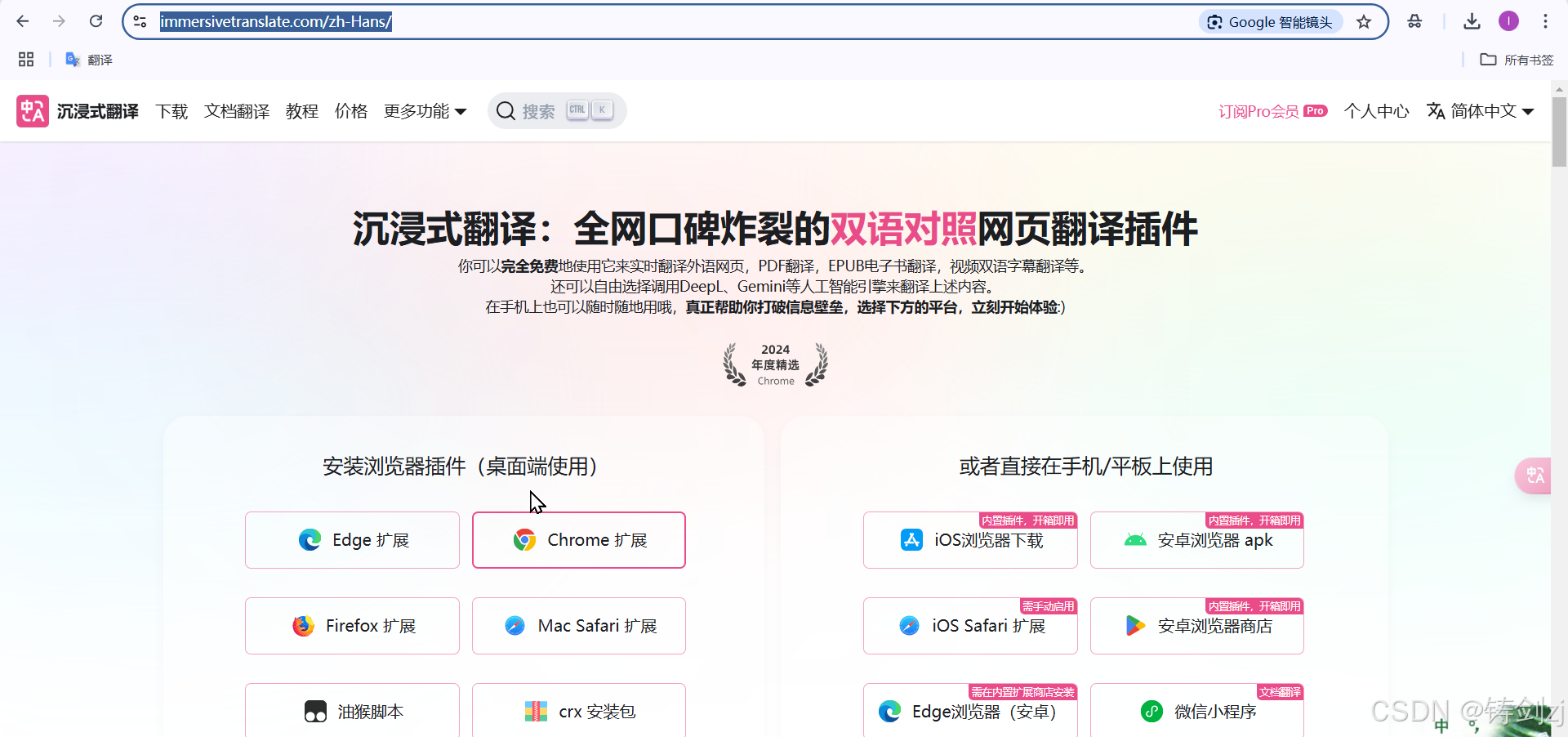Open 订阅Pro会员 link

click(1272, 111)
